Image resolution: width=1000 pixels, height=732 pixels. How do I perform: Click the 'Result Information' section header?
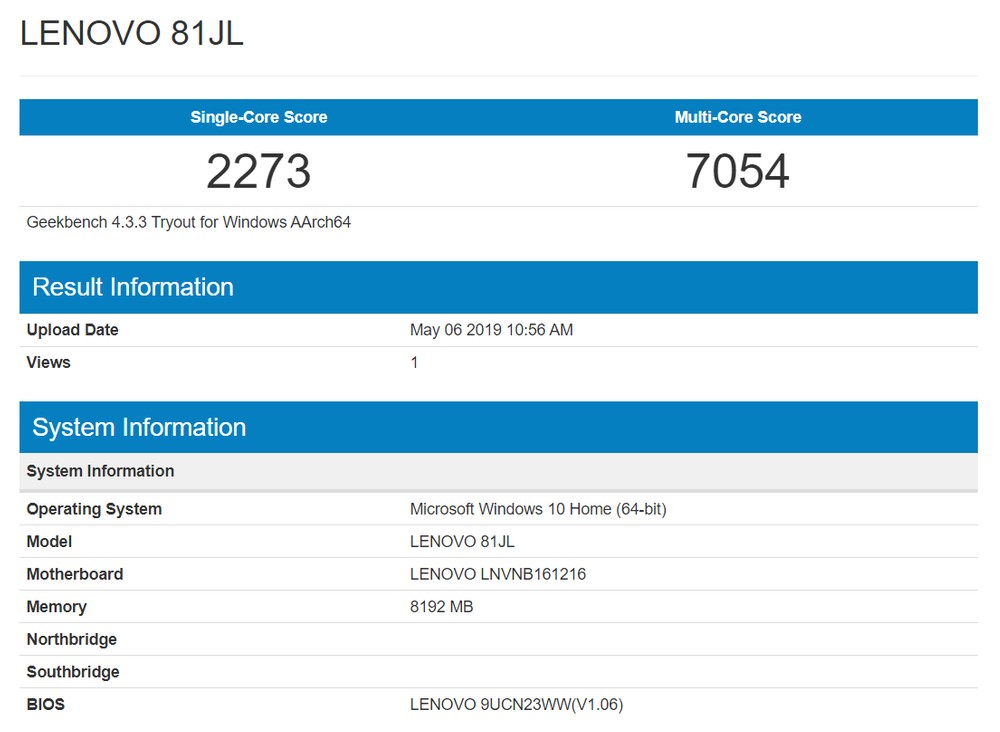click(499, 287)
